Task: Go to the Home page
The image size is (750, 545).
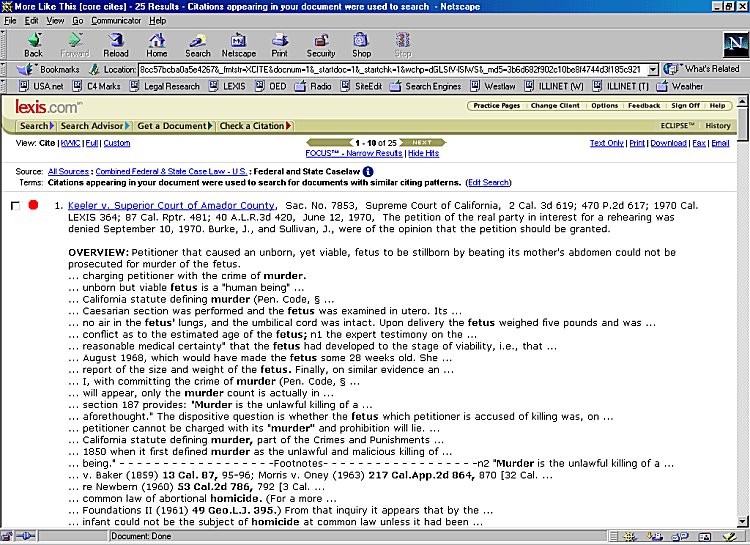Action: coord(156,45)
